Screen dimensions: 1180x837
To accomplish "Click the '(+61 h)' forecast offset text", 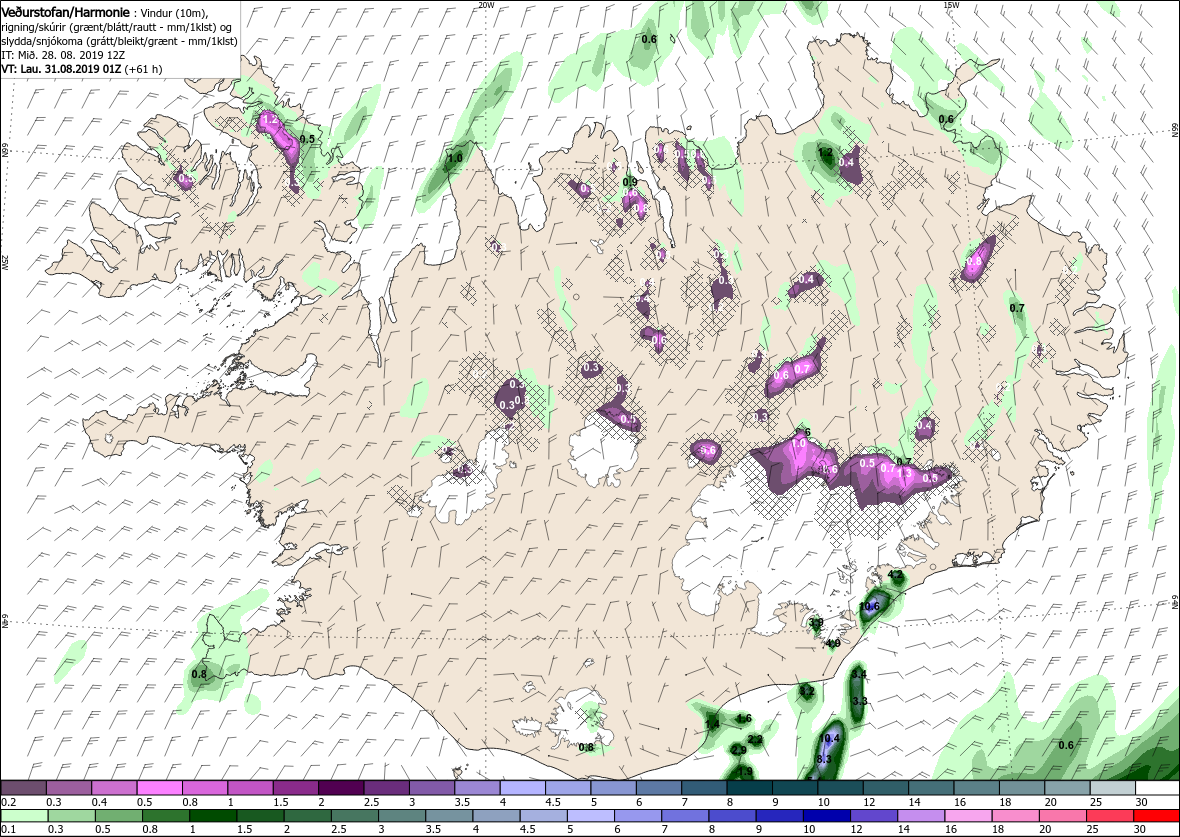I will [144, 68].
